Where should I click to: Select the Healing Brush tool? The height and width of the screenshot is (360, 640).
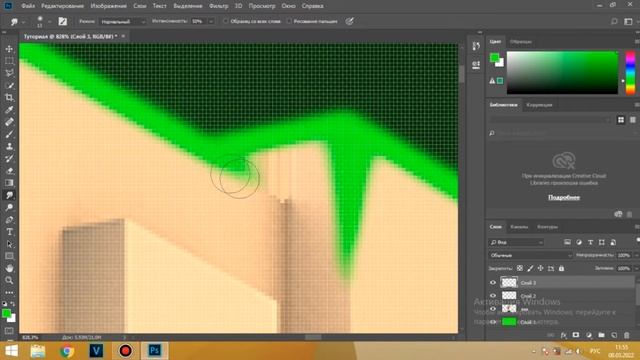tap(9, 122)
